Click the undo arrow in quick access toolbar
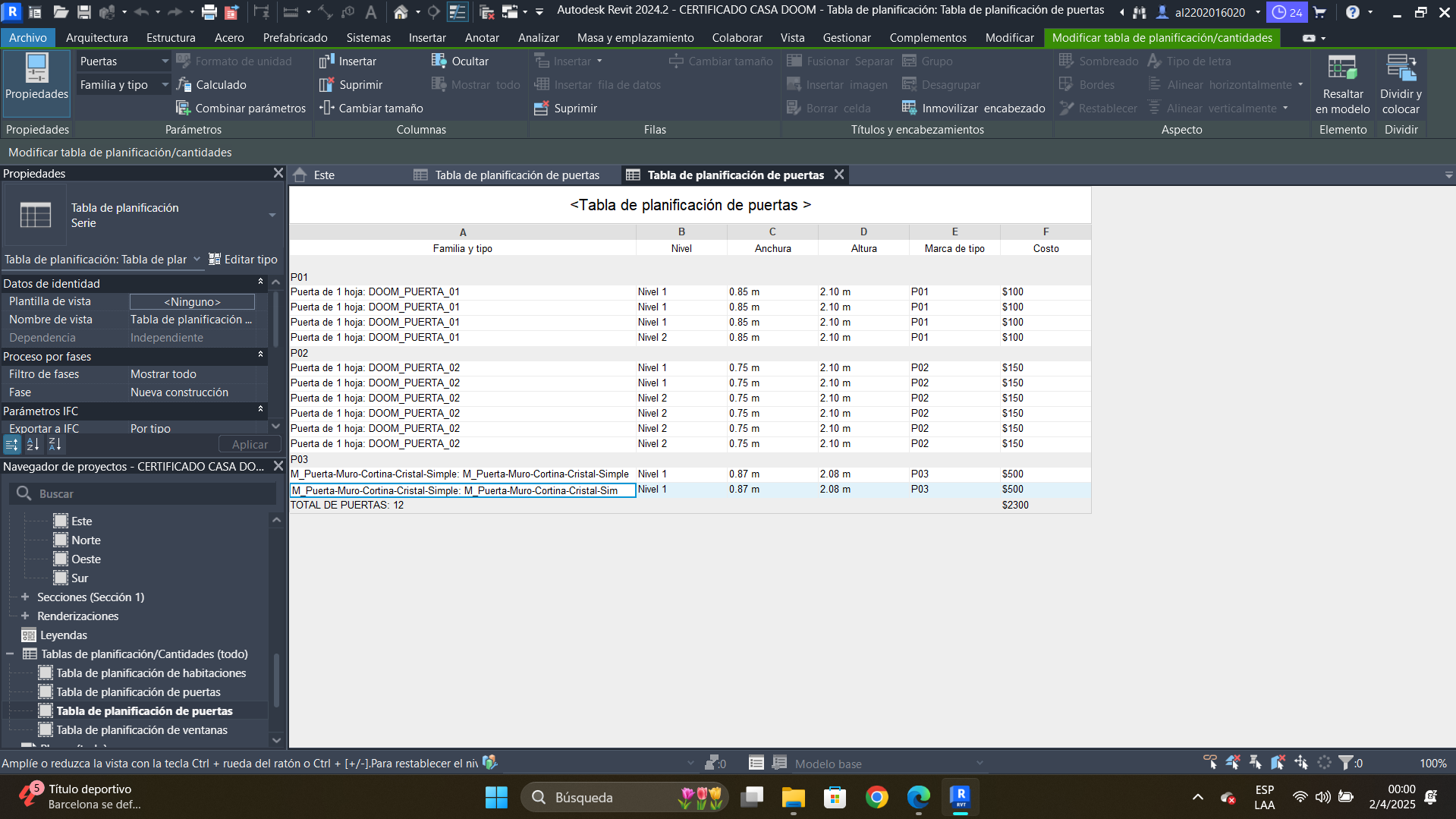This screenshot has width=1456, height=819. click(141, 12)
